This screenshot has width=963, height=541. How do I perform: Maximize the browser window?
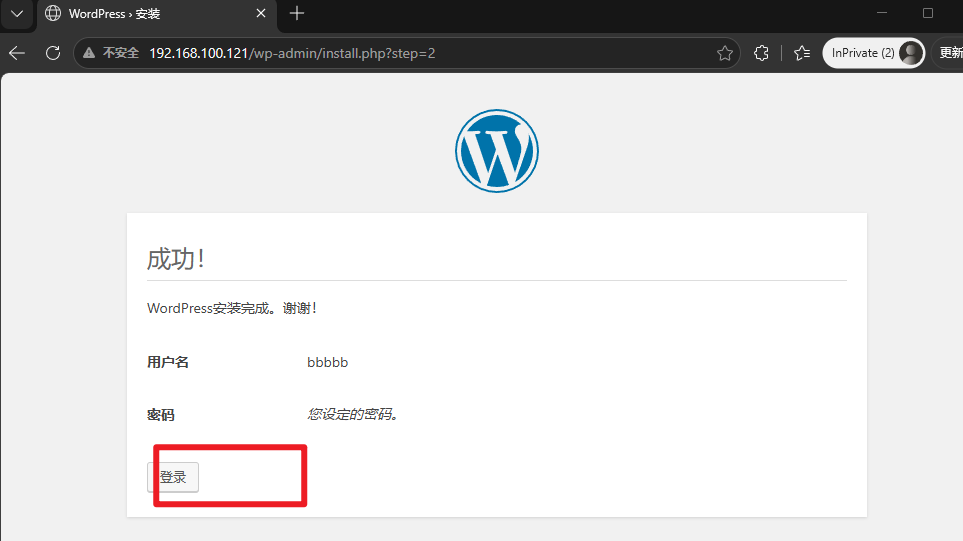928,13
